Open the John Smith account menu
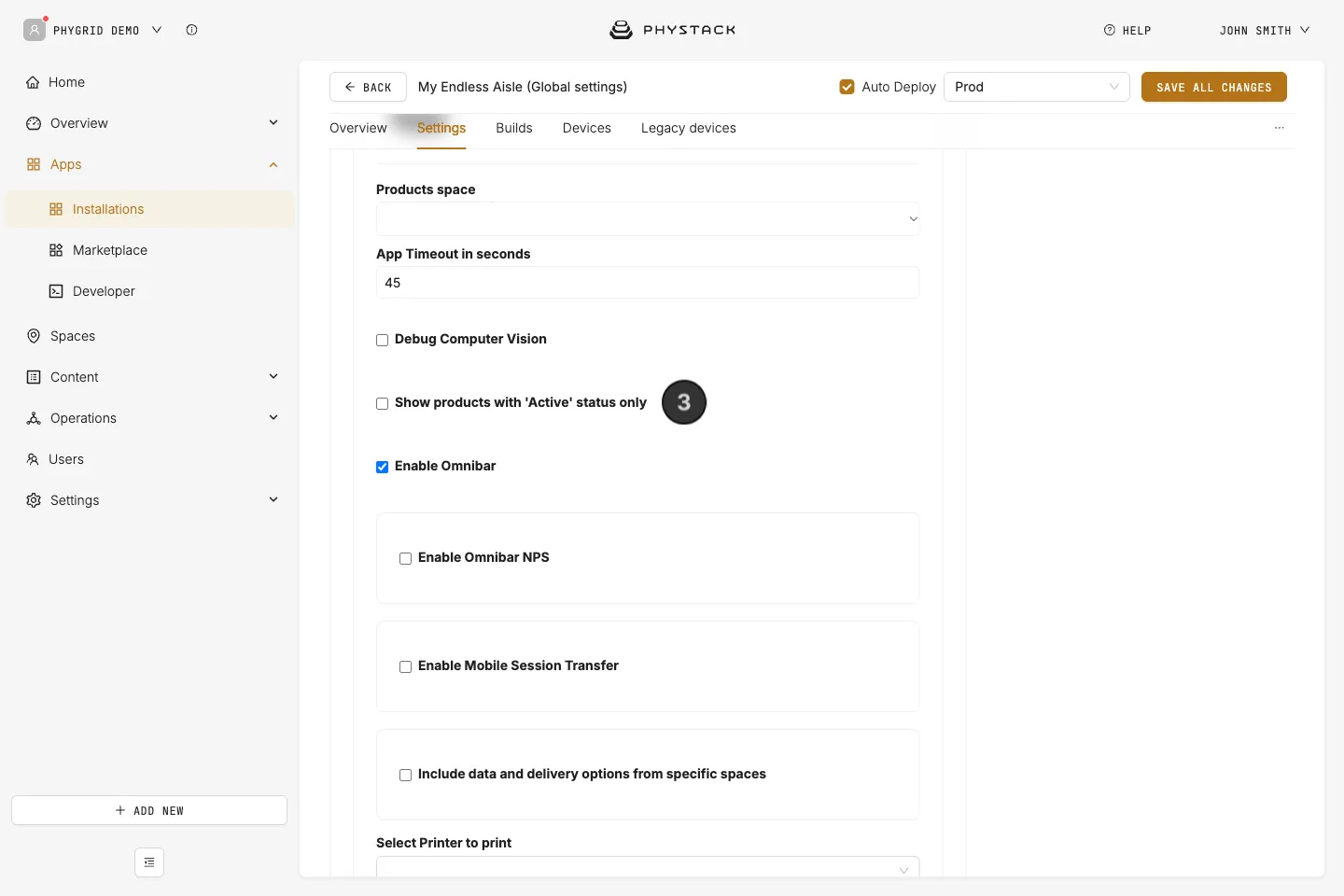The width and height of the screenshot is (1344, 896). tap(1265, 30)
